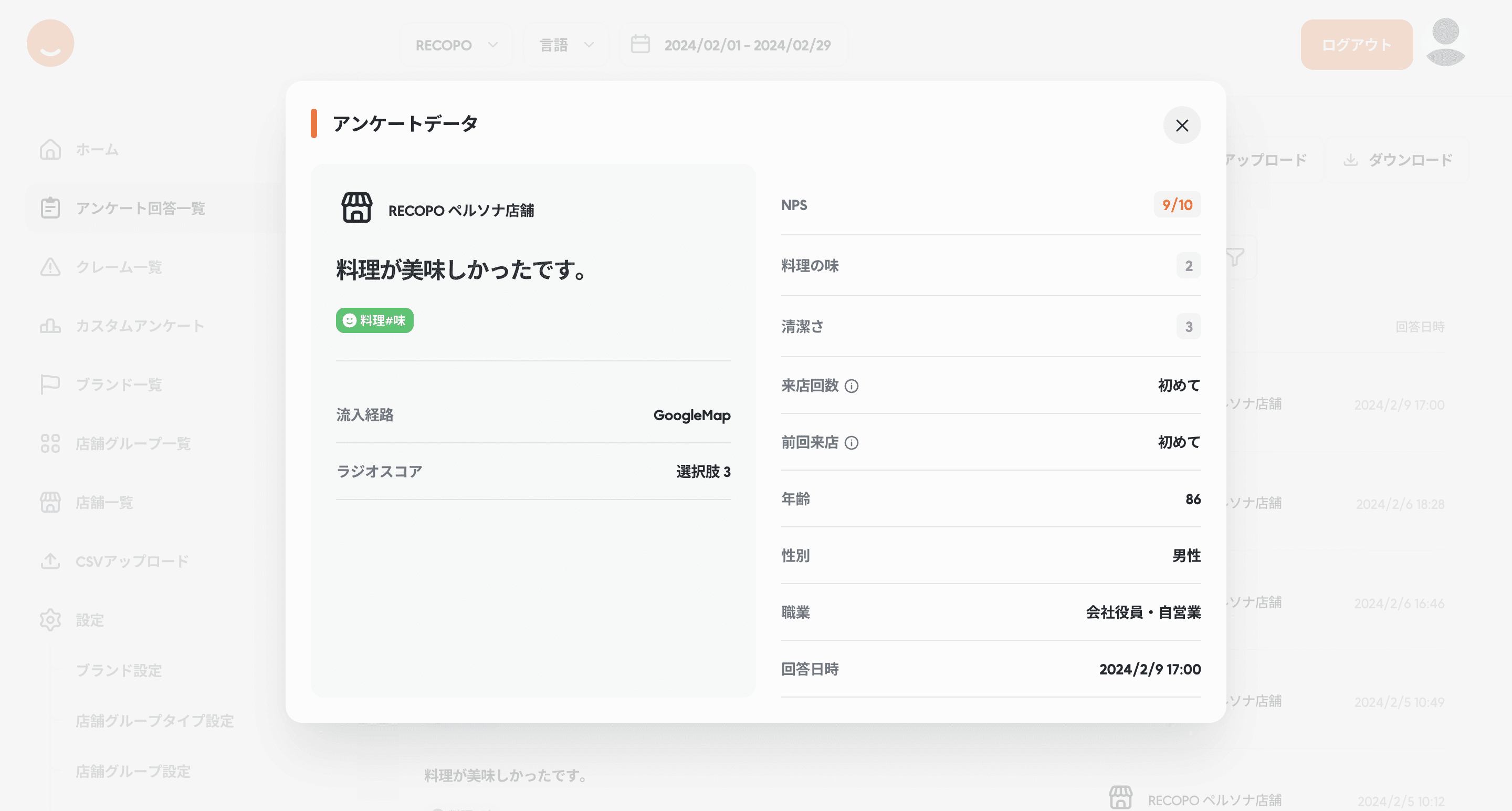This screenshot has height=811, width=1512.
Task: Click the store icon for RECOPO ペルソナ店舗
Action: [356, 208]
